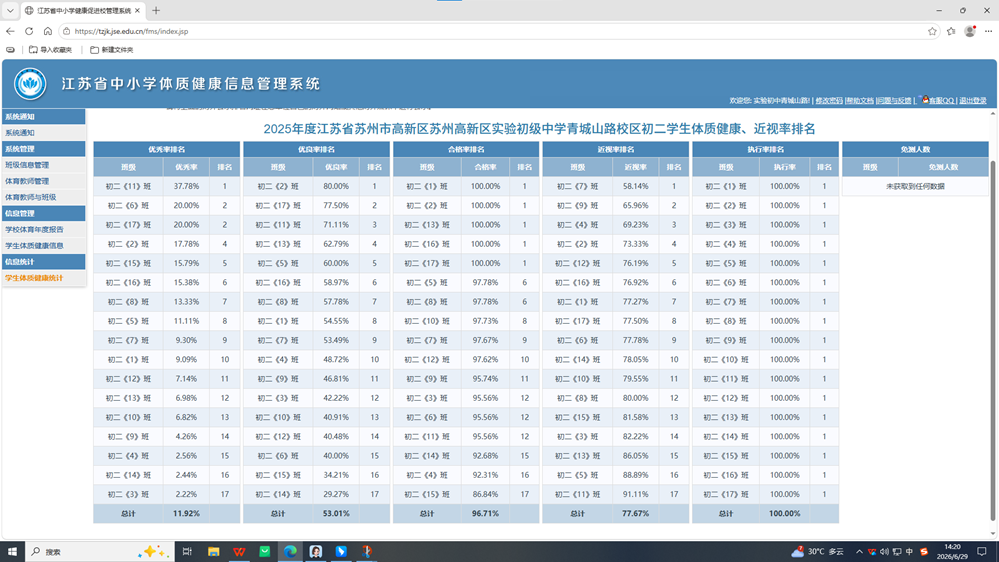Click the 未获取到任何数据 message
This screenshot has width=999, height=562.
tap(916, 186)
